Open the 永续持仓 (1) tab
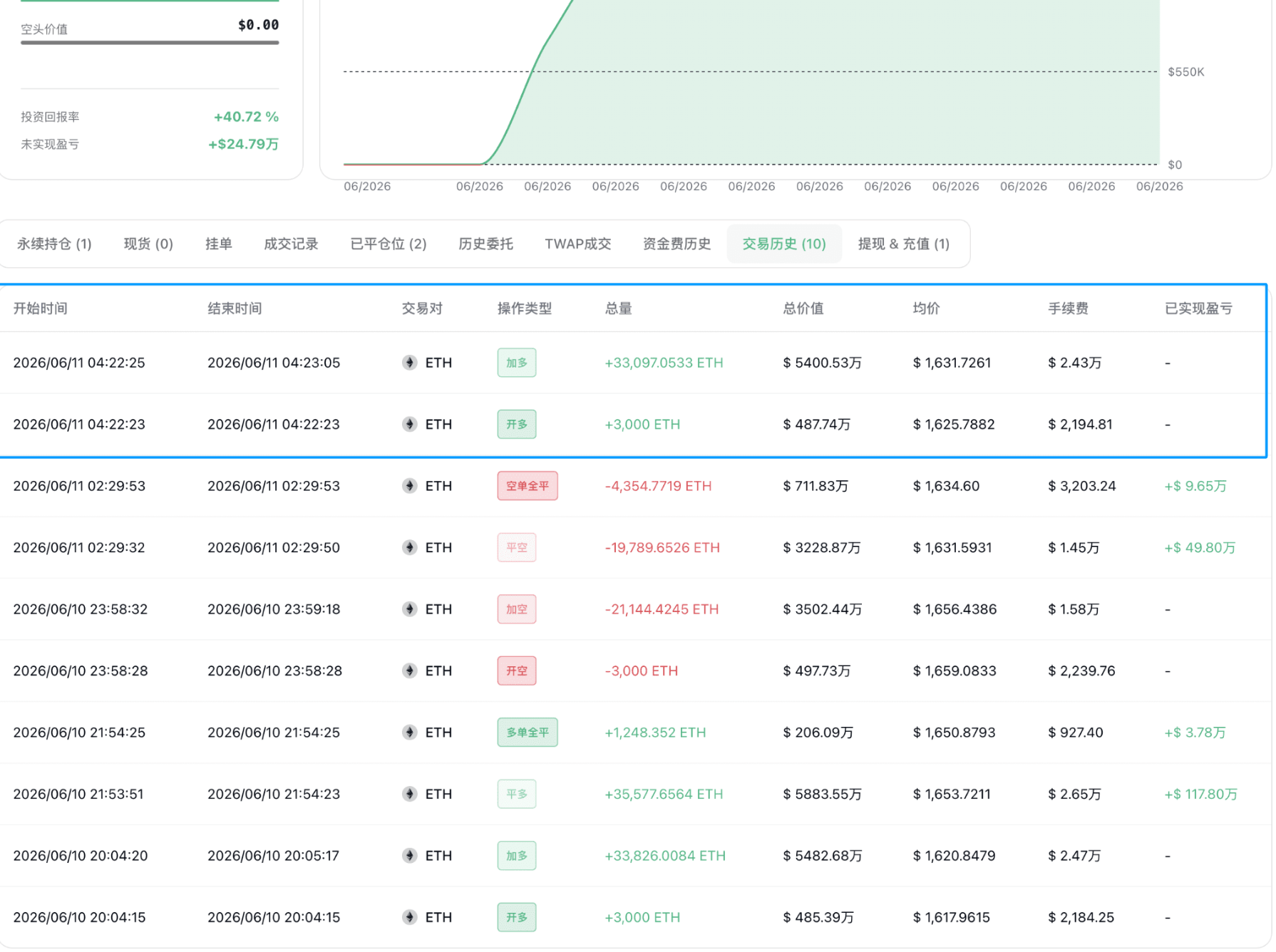 click(54, 244)
